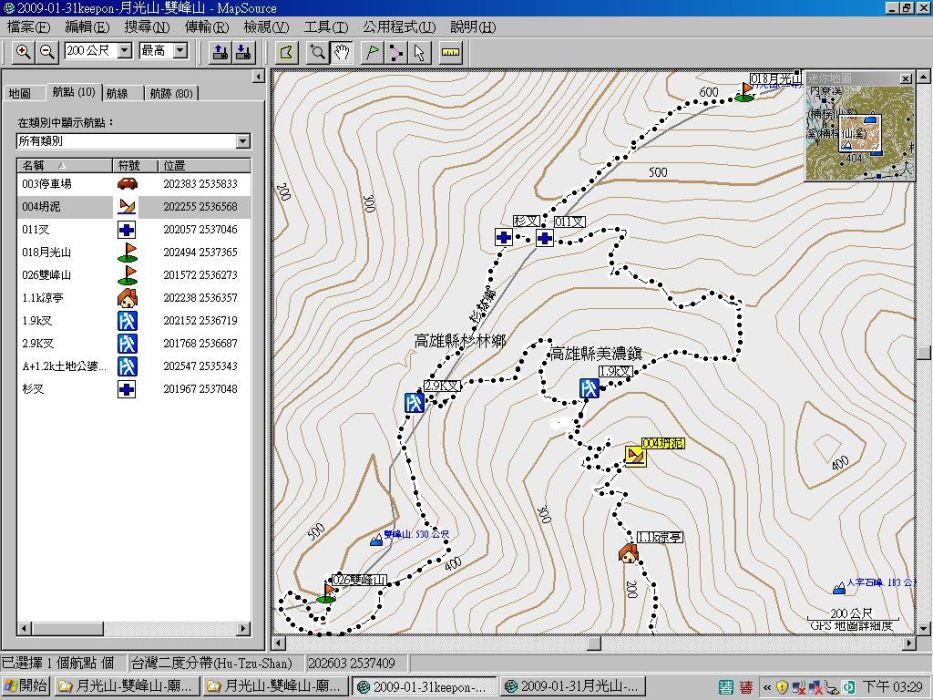The height and width of the screenshot is (700, 933).
Task: Sort waypoints by 位置 column header
Action: coord(203,165)
